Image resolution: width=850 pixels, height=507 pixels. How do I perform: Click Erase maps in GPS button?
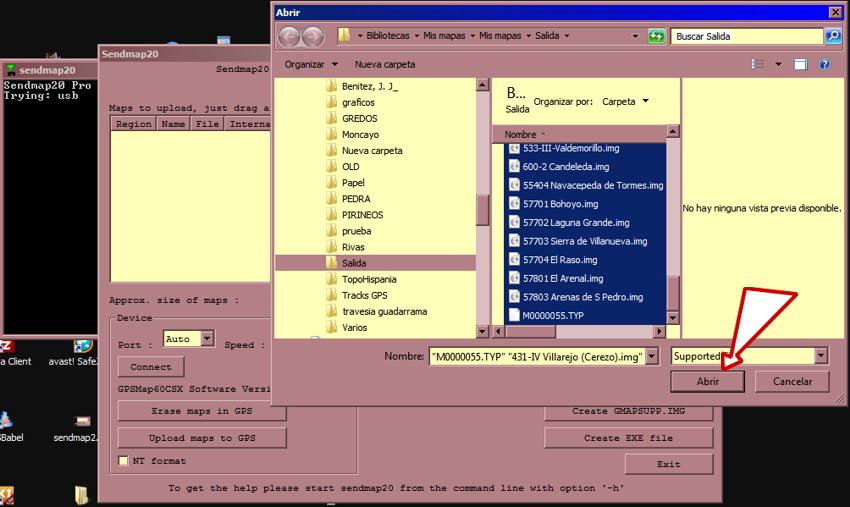pos(202,411)
